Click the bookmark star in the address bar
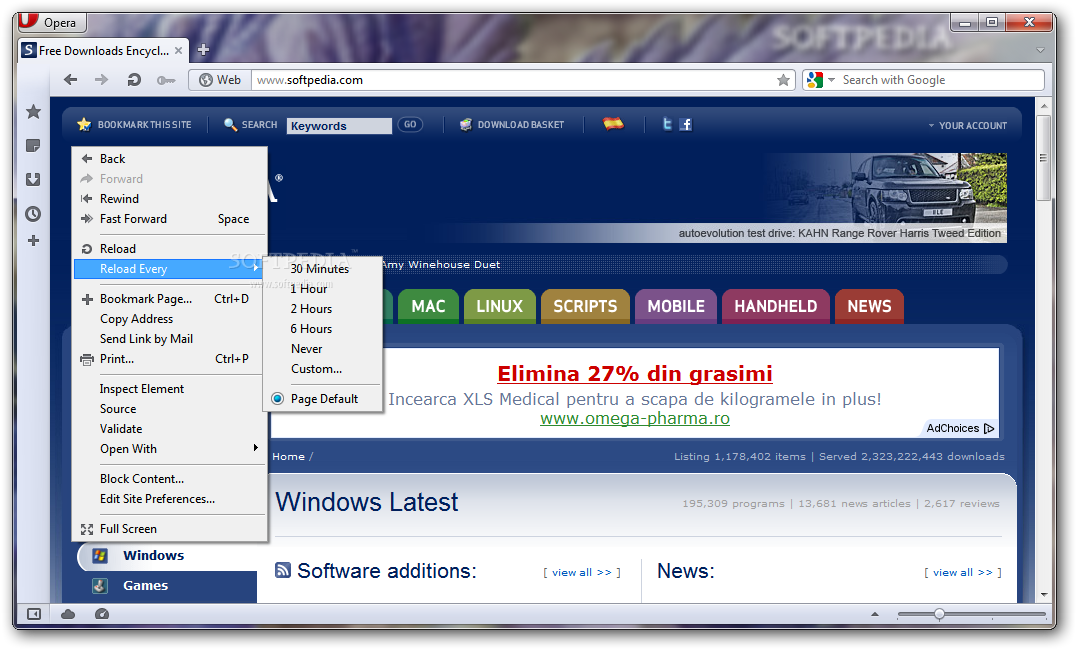This screenshot has height=650, width=1077. pos(783,80)
